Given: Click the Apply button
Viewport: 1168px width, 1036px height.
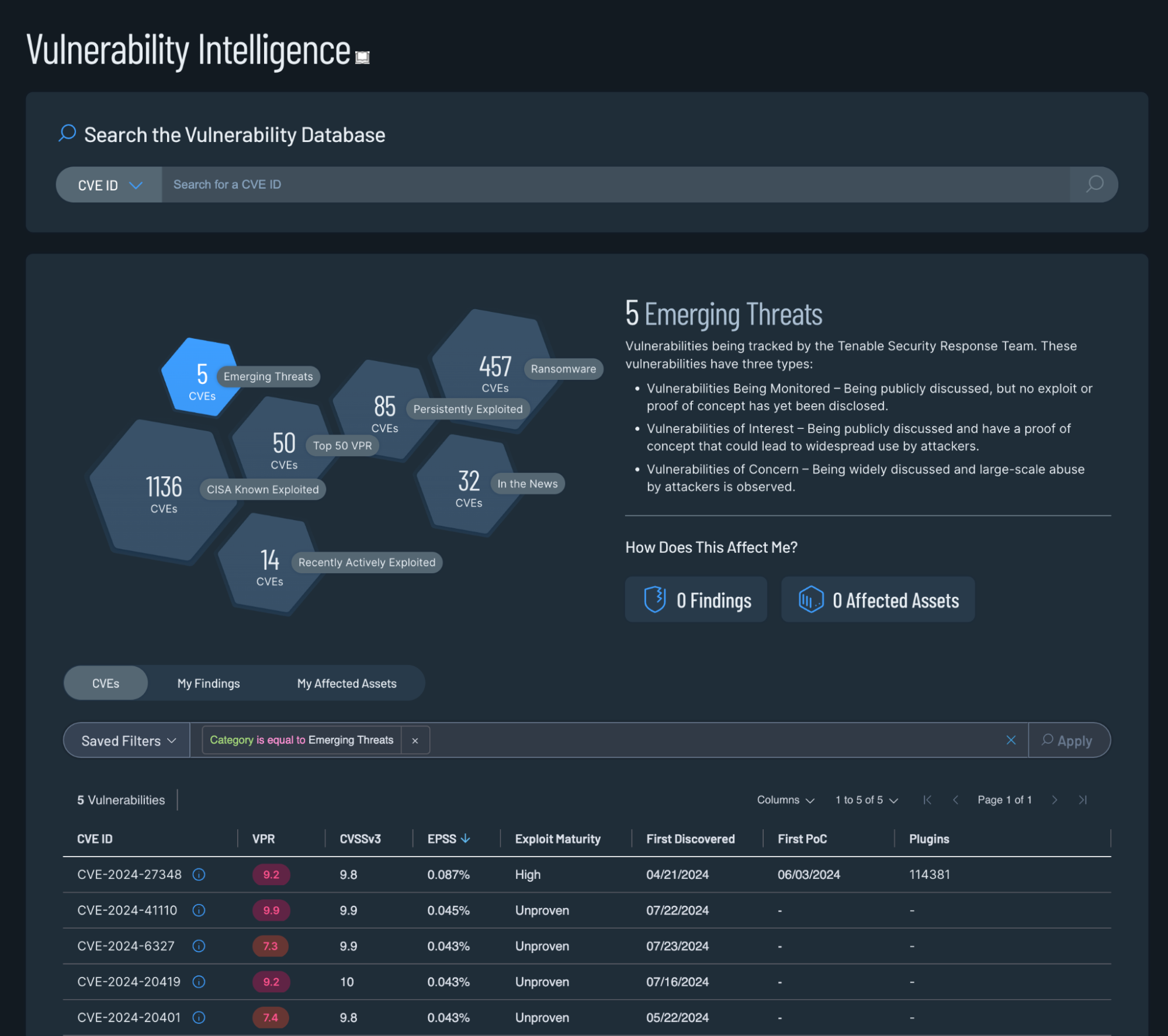Looking at the screenshot, I should tap(1069, 740).
